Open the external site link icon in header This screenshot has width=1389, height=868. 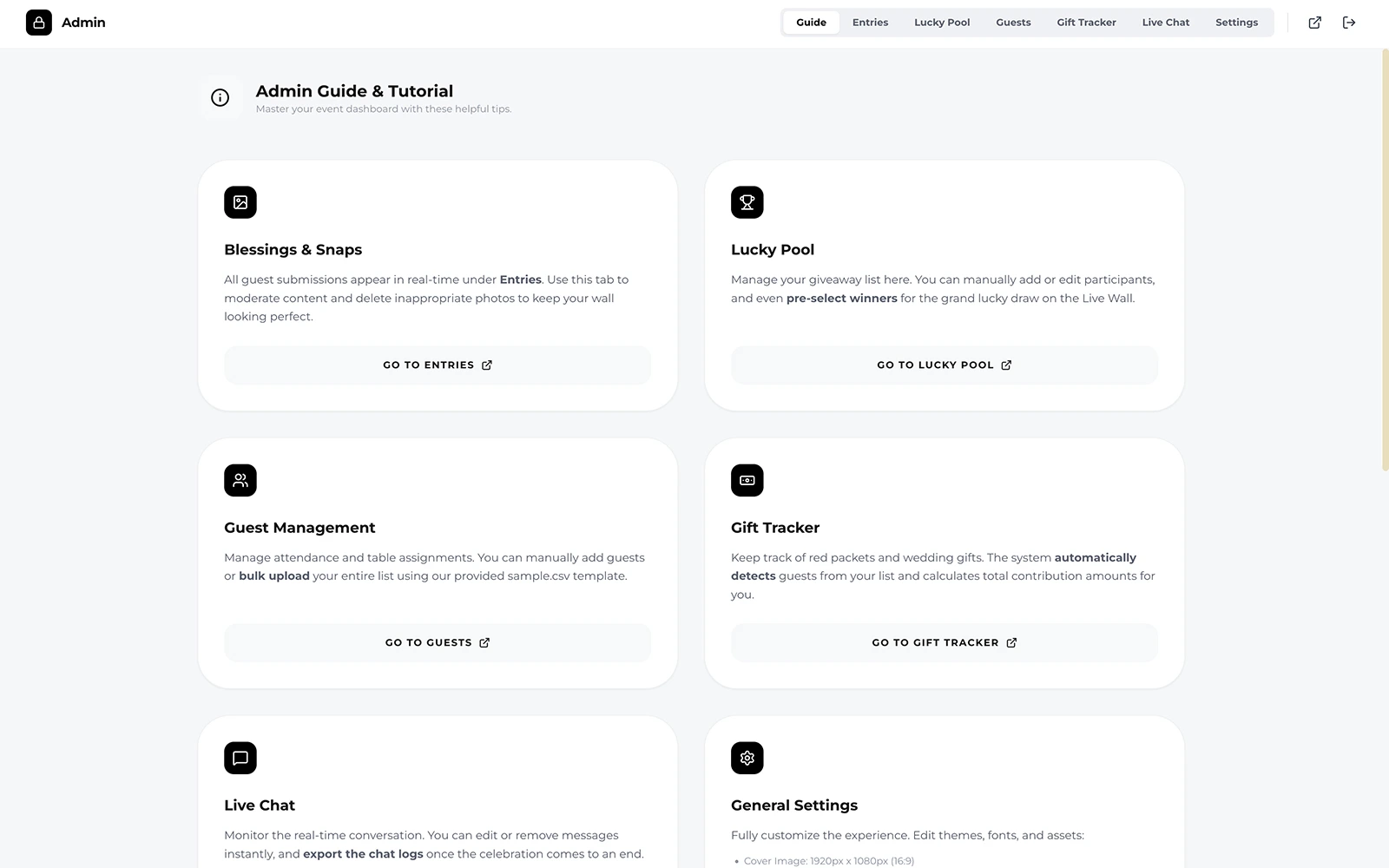(x=1315, y=23)
